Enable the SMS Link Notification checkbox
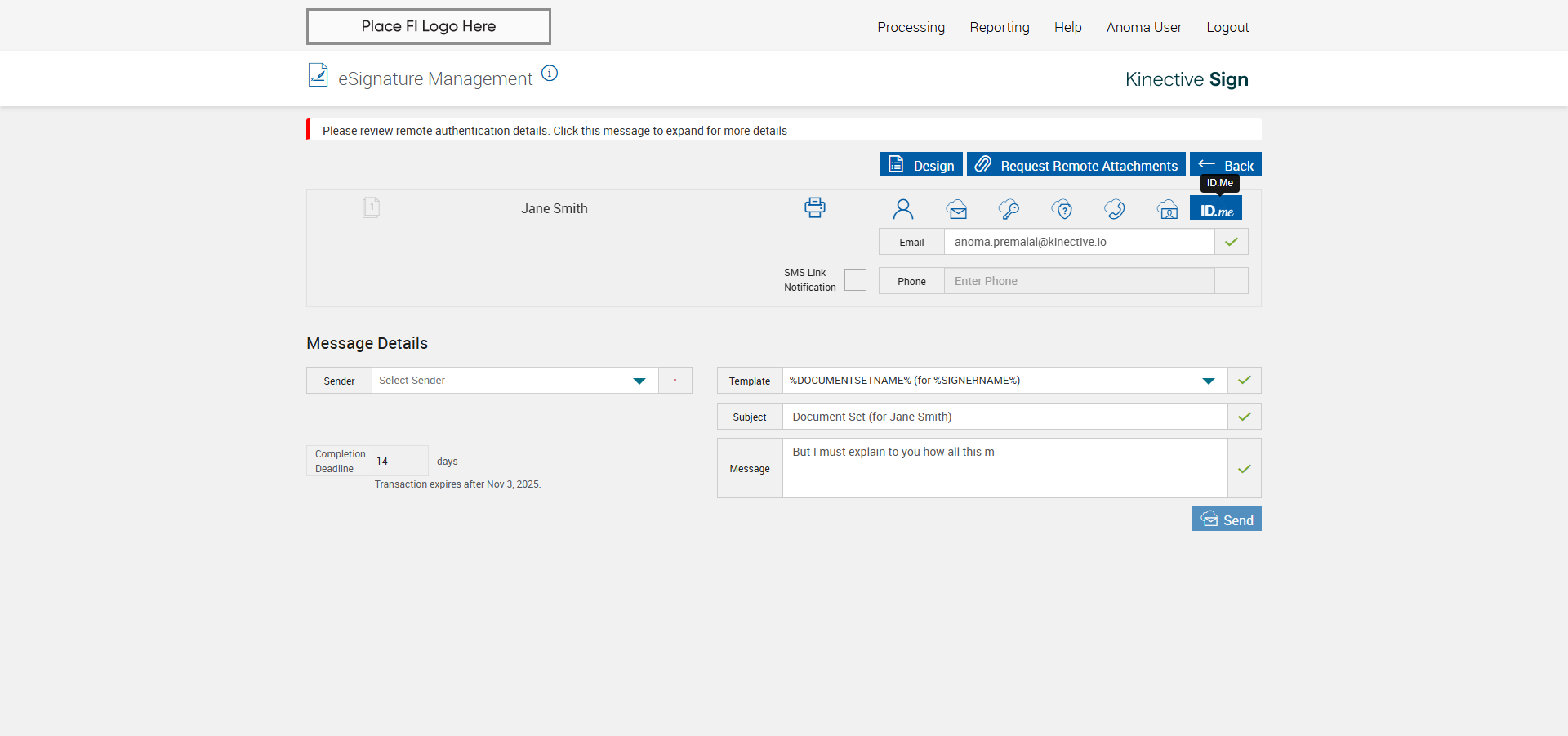 pyautogui.click(x=855, y=280)
